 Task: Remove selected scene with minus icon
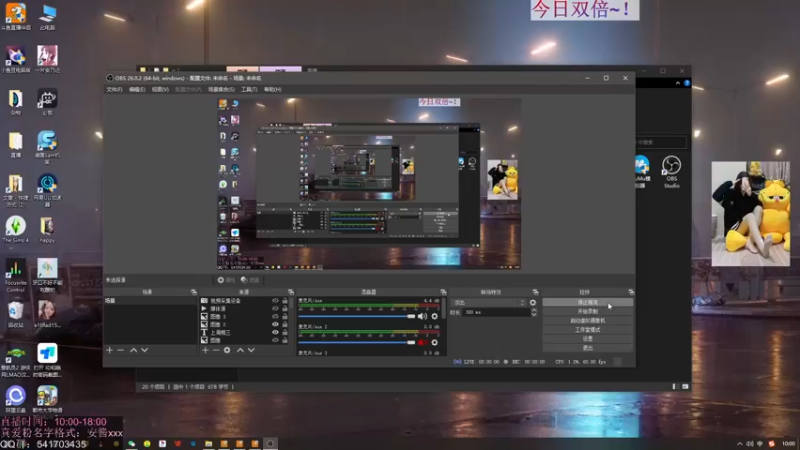click(120, 350)
